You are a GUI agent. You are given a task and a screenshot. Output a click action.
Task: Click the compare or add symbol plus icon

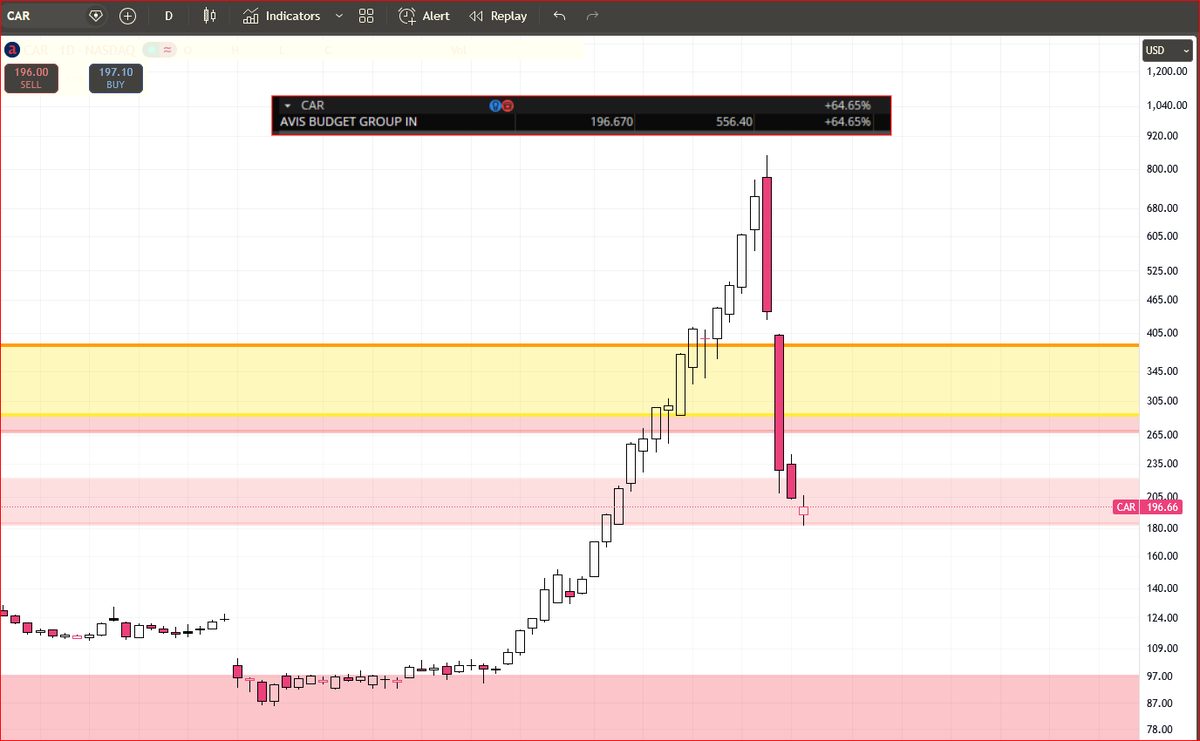[128, 16]
